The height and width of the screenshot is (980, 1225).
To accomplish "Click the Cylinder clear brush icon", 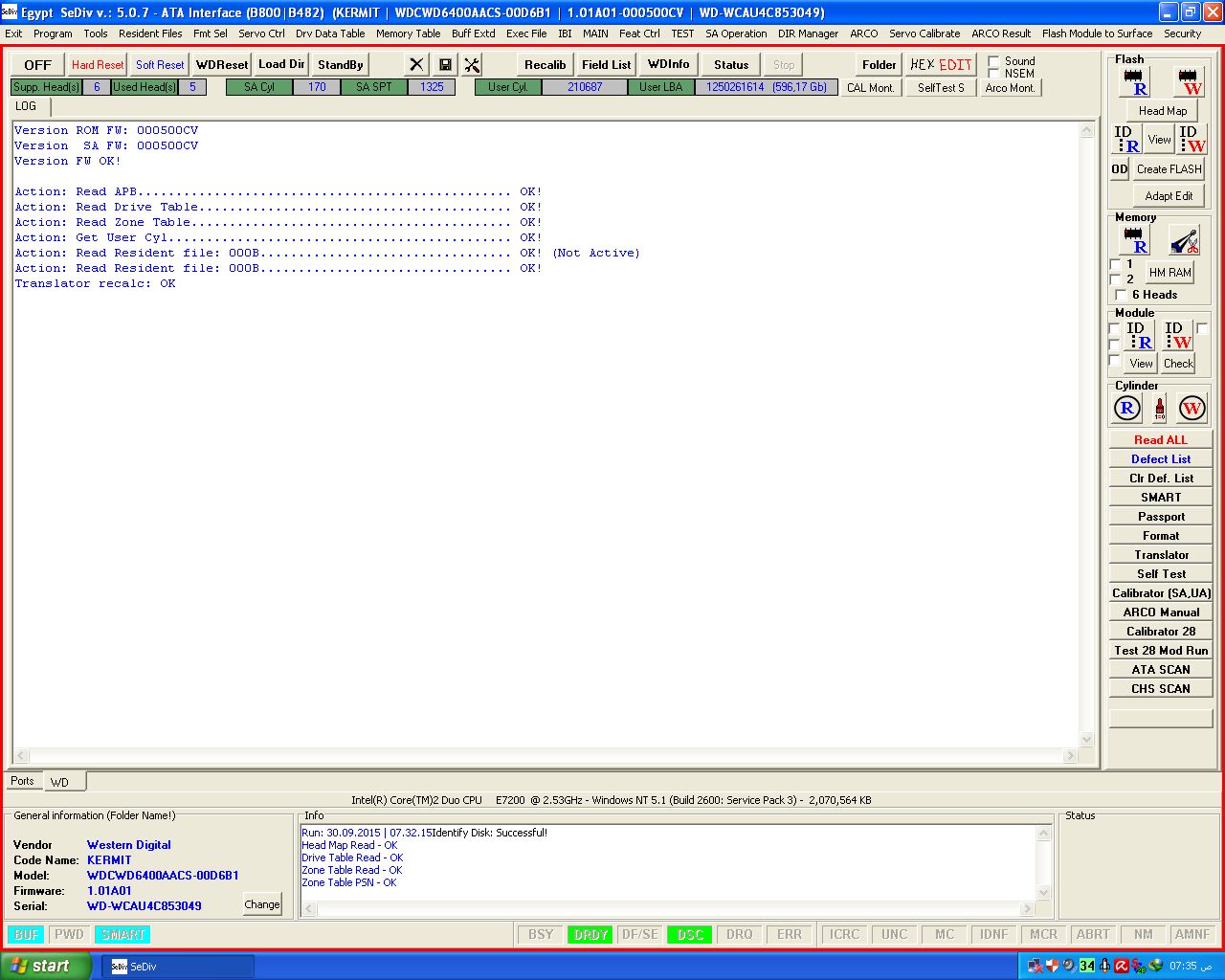I will pos(1160,409).
